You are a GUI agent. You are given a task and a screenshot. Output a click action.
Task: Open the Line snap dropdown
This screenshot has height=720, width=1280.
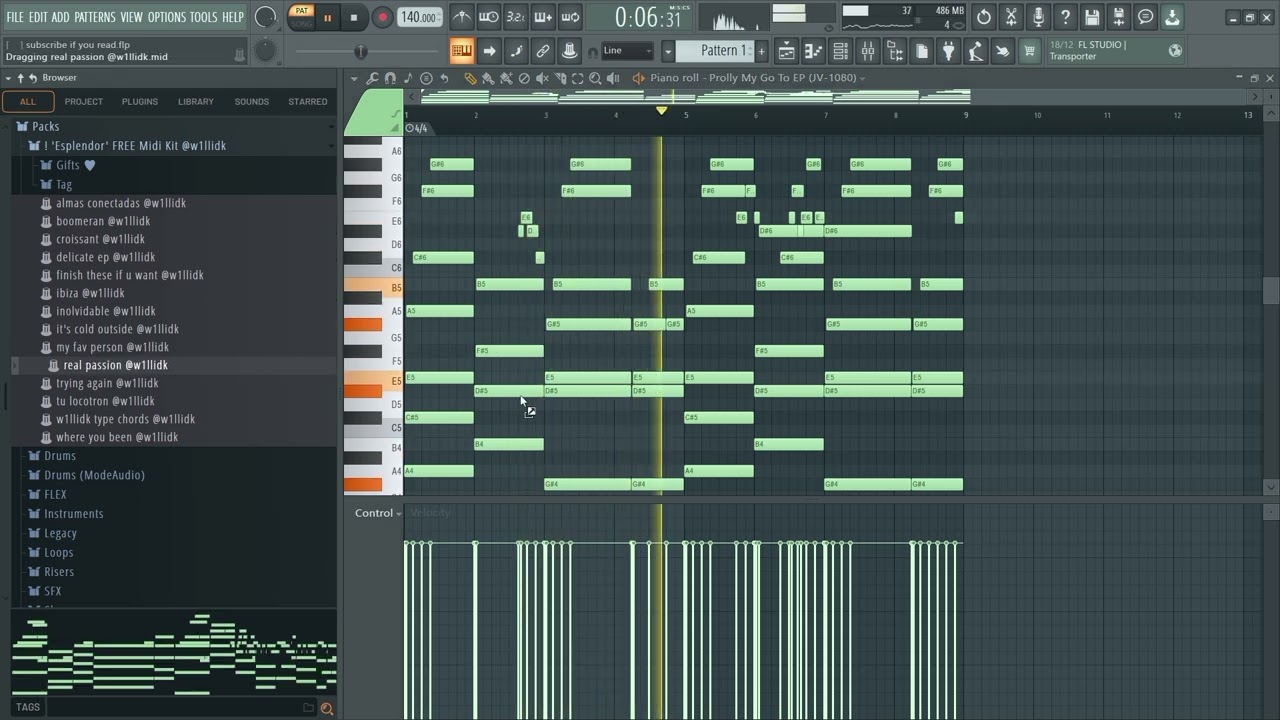pyautogui.click(x=627, y=51)
